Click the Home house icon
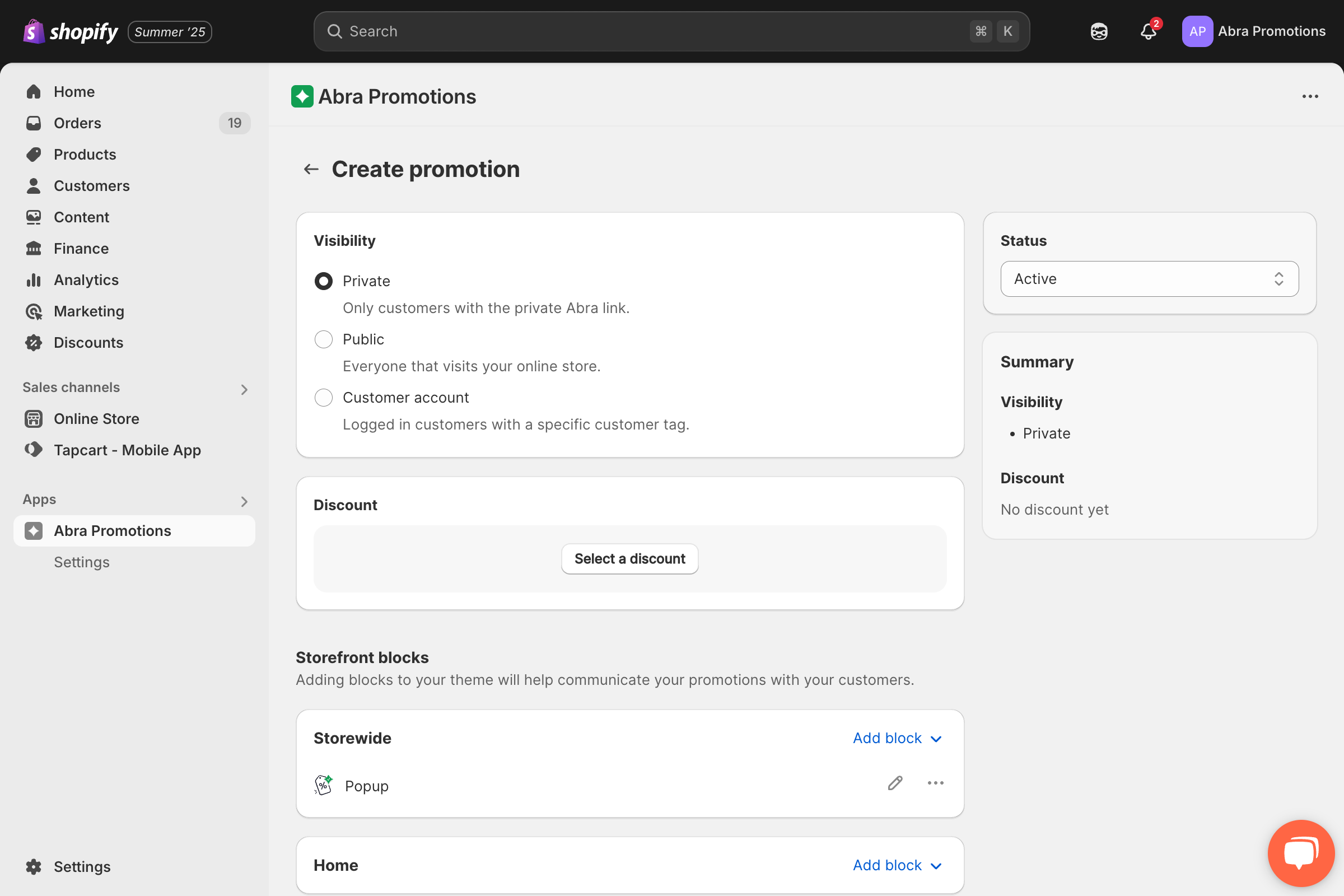The width and height of the screenshot is (1344, 896). click(34, 91)
